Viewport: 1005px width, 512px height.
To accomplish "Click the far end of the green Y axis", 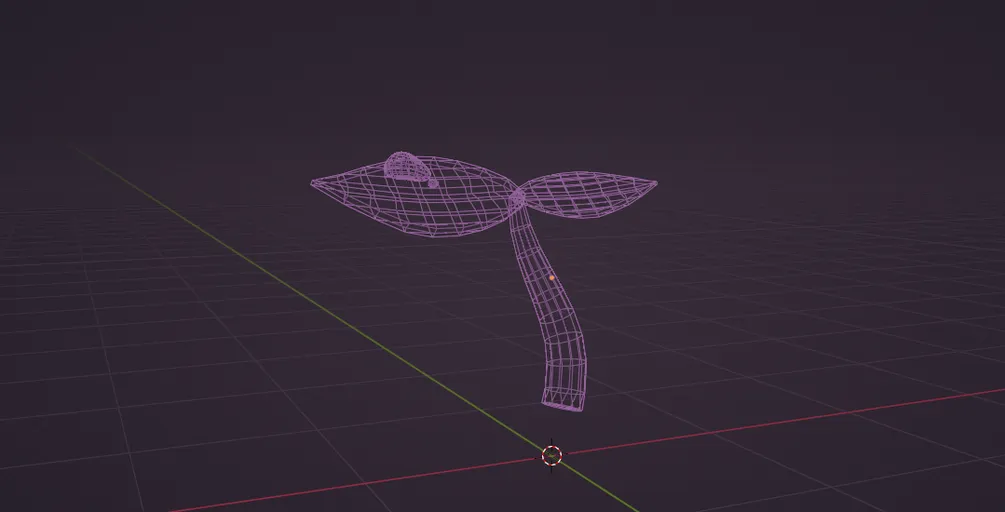I will 80,151.
